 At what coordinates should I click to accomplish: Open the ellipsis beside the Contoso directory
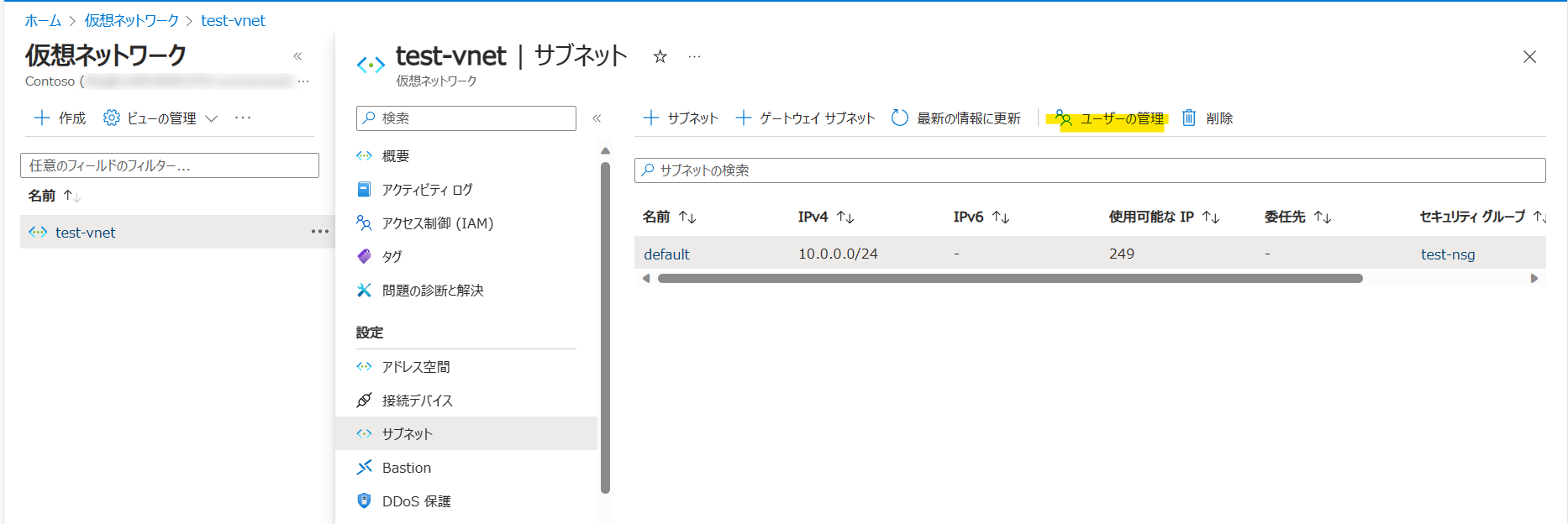[303, 81]
